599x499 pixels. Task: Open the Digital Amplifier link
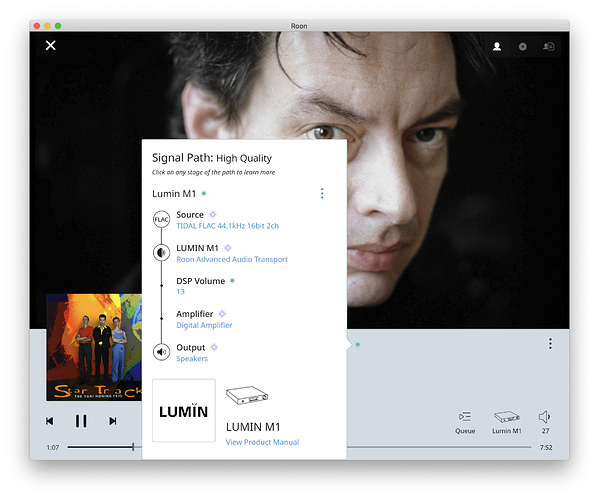click(x=204, y=325)
